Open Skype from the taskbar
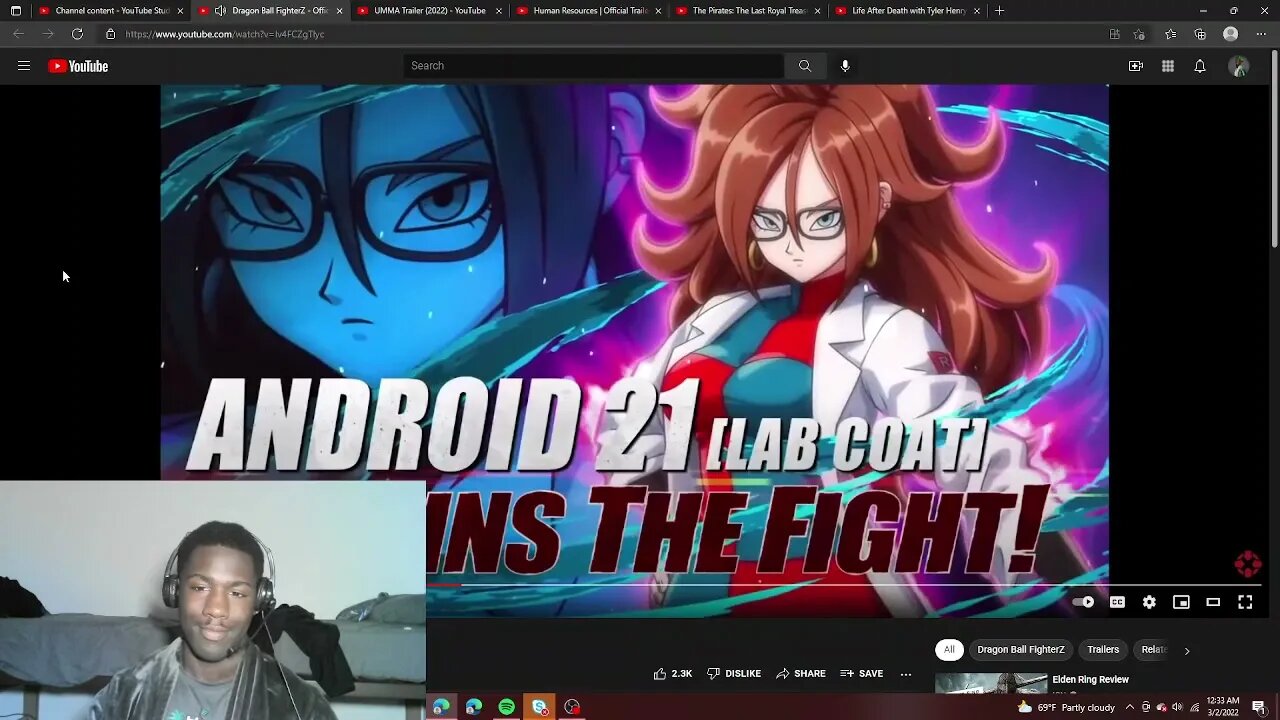 pos(540,707)
